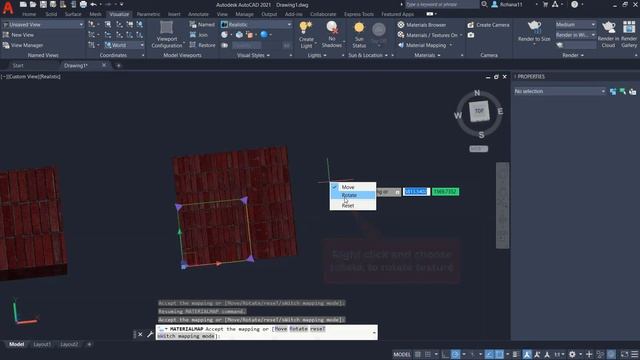Viewport: 640px width, 360px height.
Task: Click the blue highlighted coordinate input field
Action: click(x=416, y=191)
